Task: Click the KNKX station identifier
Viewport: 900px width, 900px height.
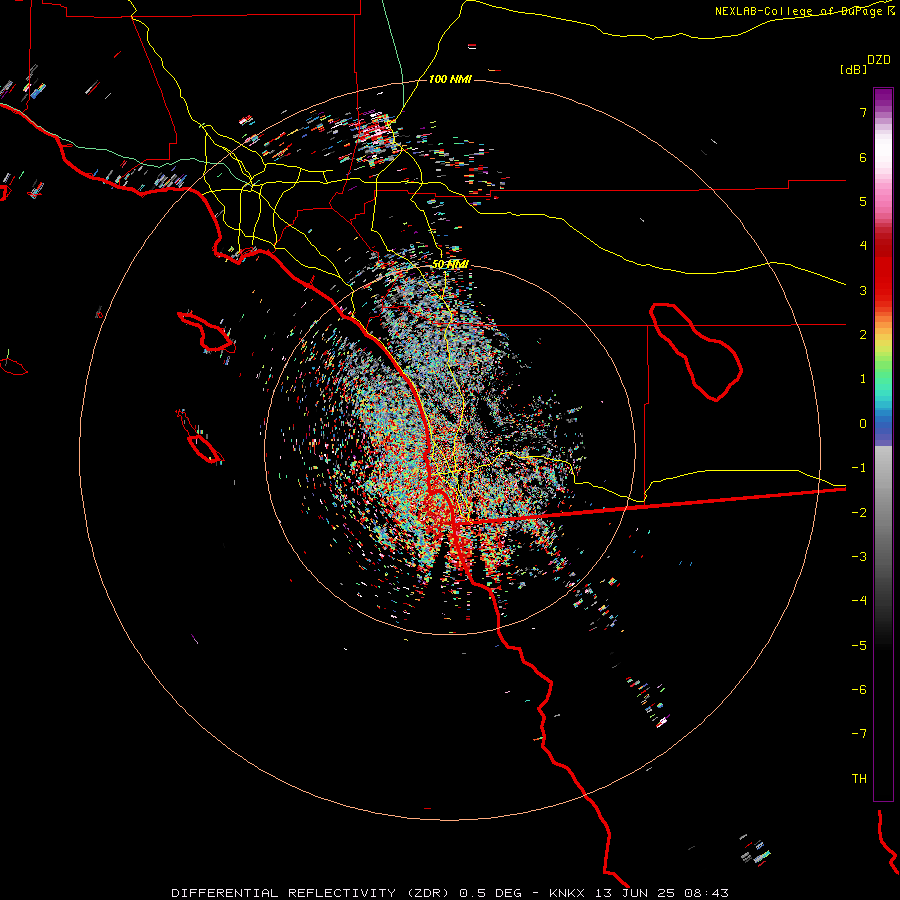Action: 567,893
